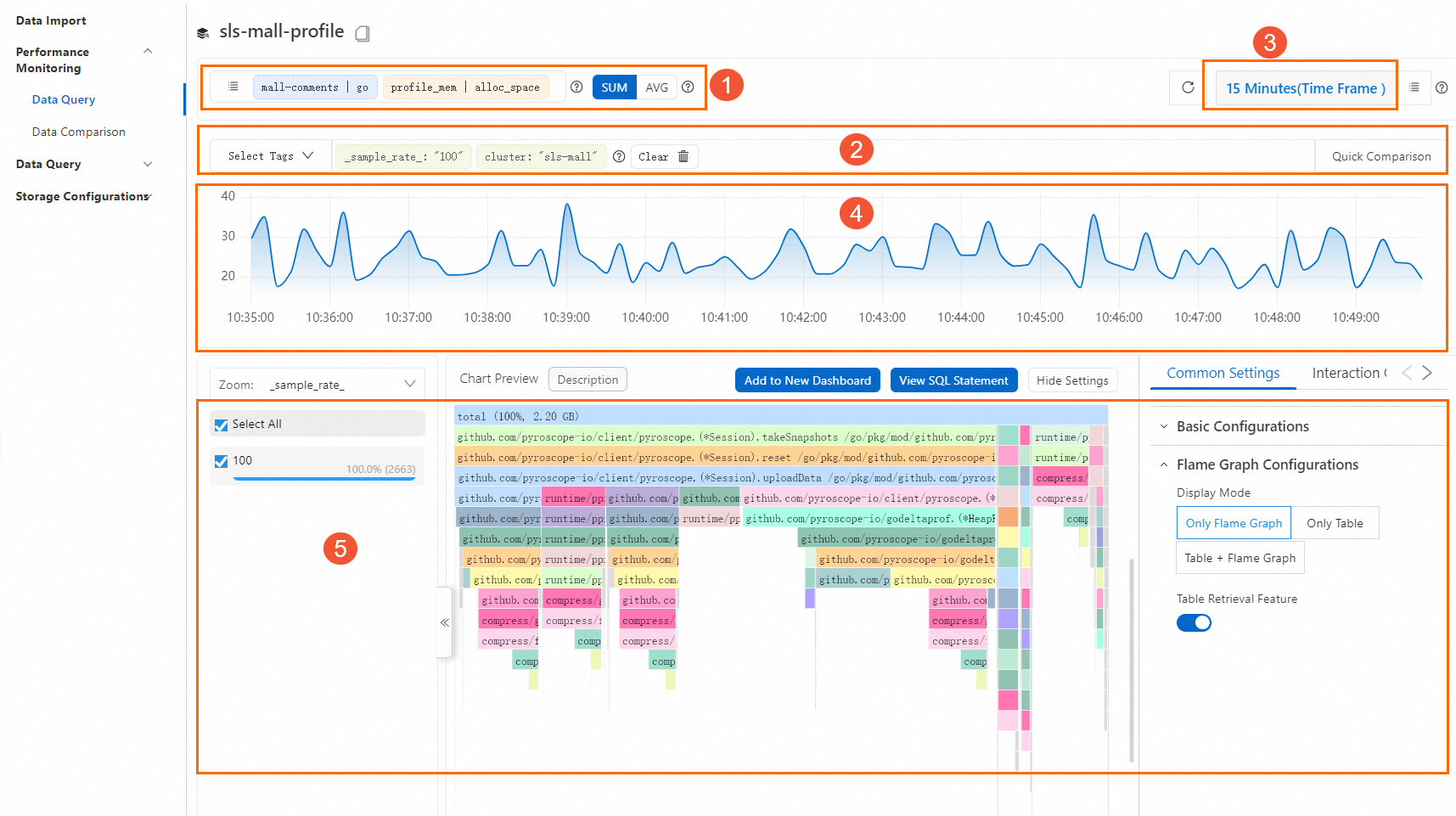
Task: Collapse the left panel with double-arrow handle
Action: 444,622
